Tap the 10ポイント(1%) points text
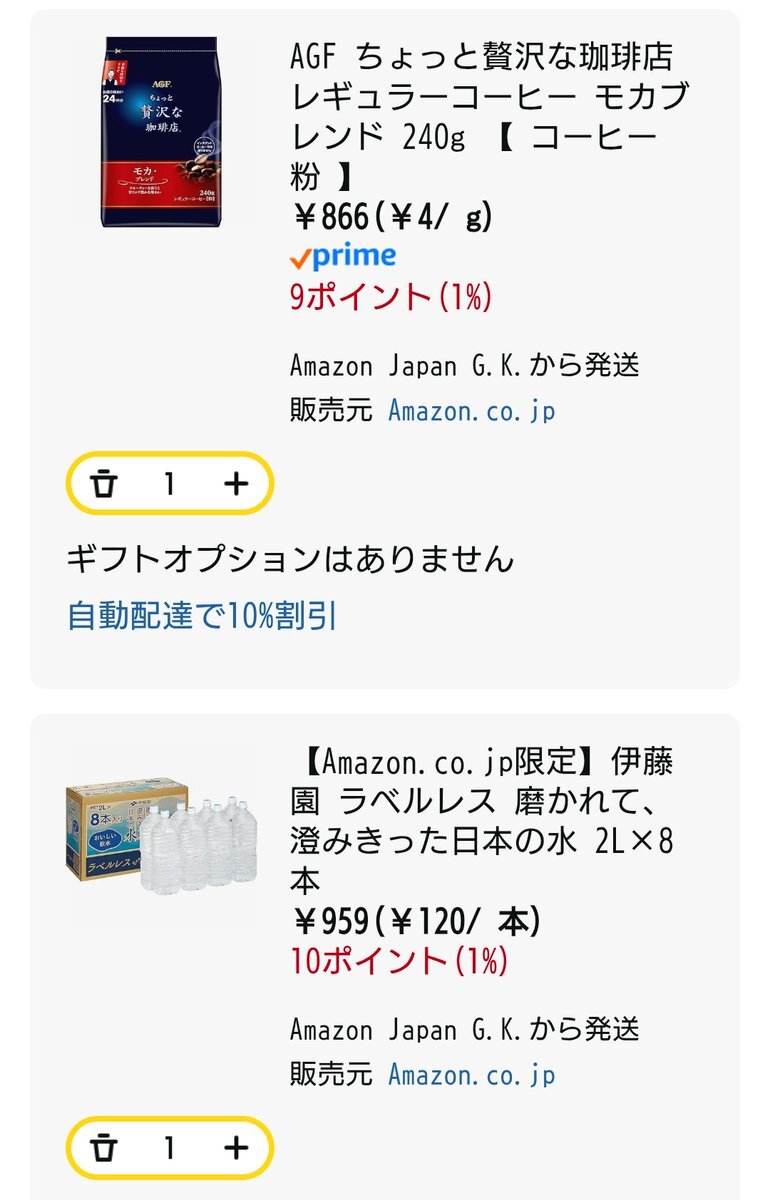This screenshot has height=1200, width=770. click(399, 961)
